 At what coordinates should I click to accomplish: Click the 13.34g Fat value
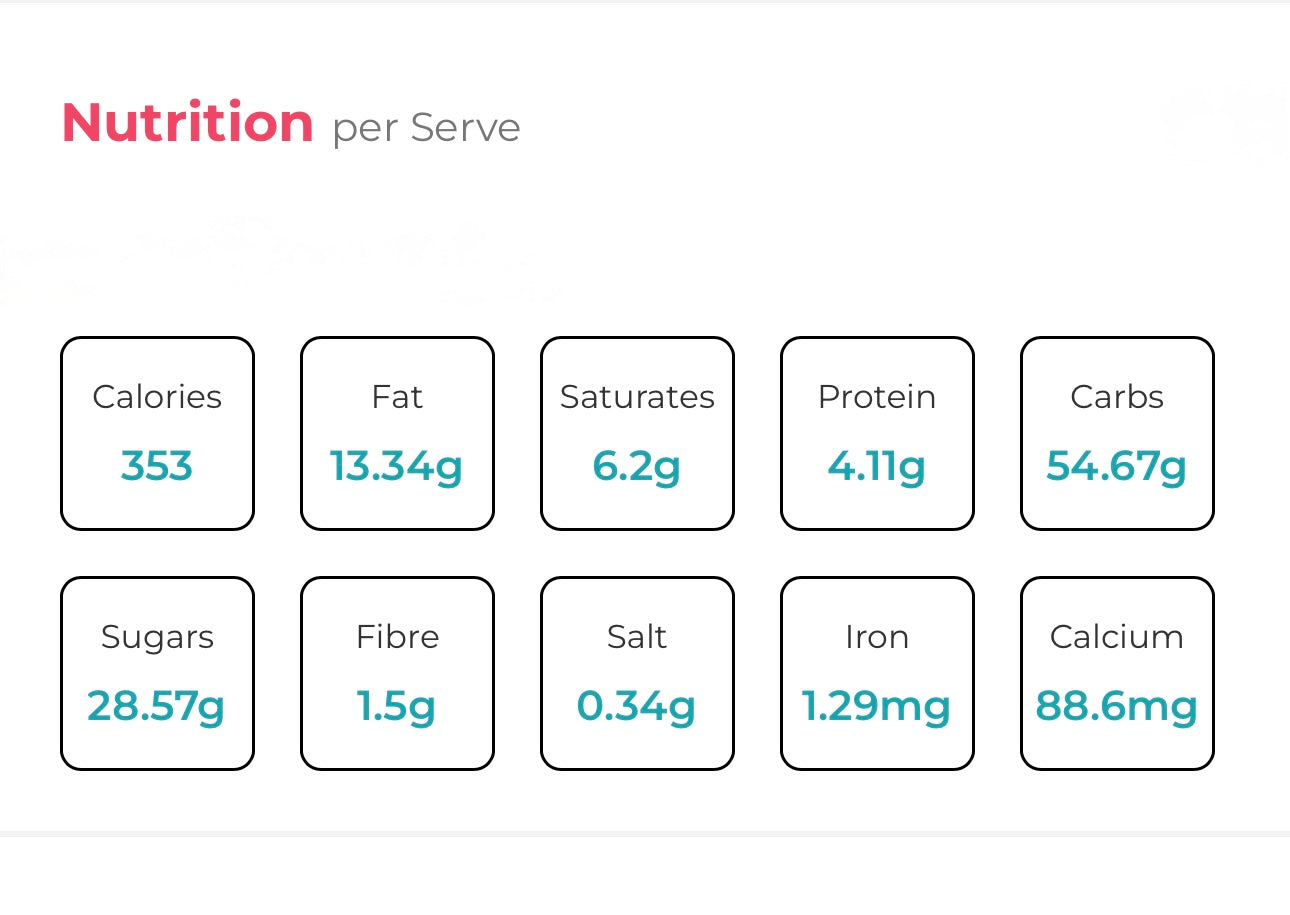(x=397, y=466)
